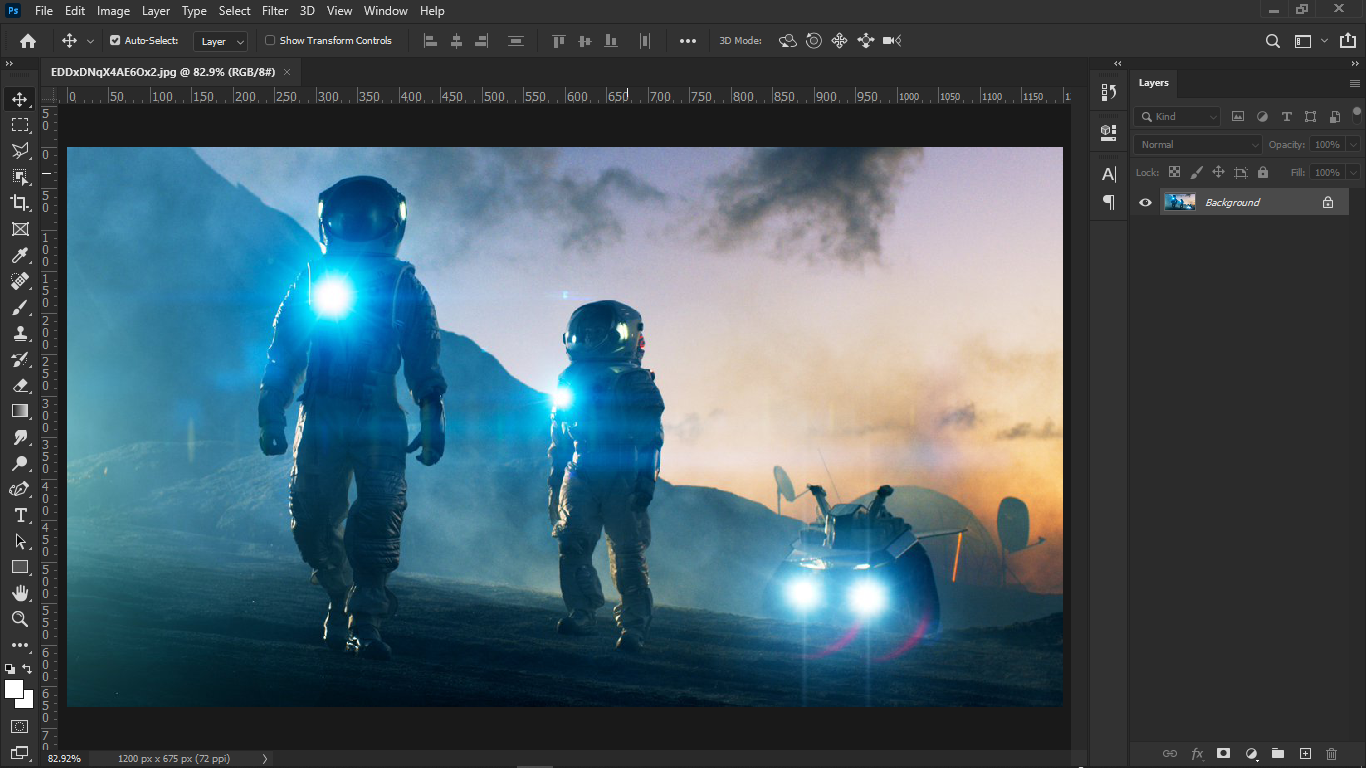1366x768 pixels.
Task: Choose the Eraser tool
Action: pos(20,385)
